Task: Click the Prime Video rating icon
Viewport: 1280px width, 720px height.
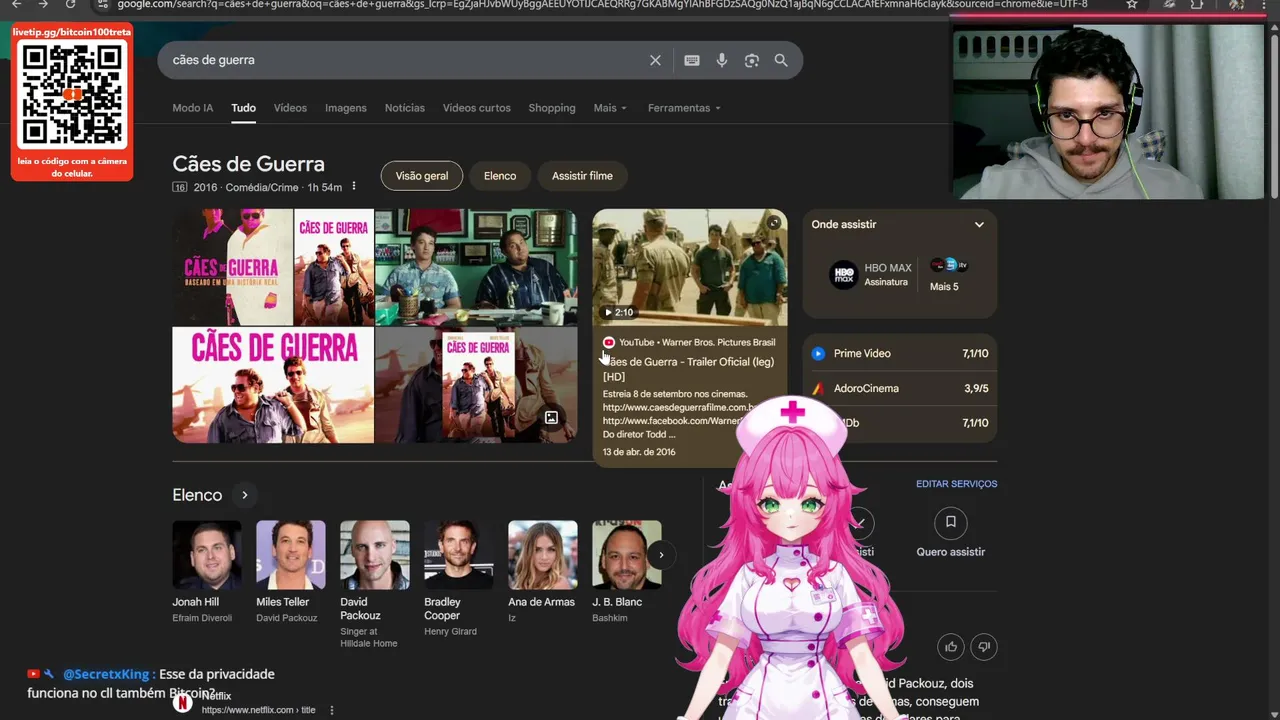Action: [x=817, y=353]
